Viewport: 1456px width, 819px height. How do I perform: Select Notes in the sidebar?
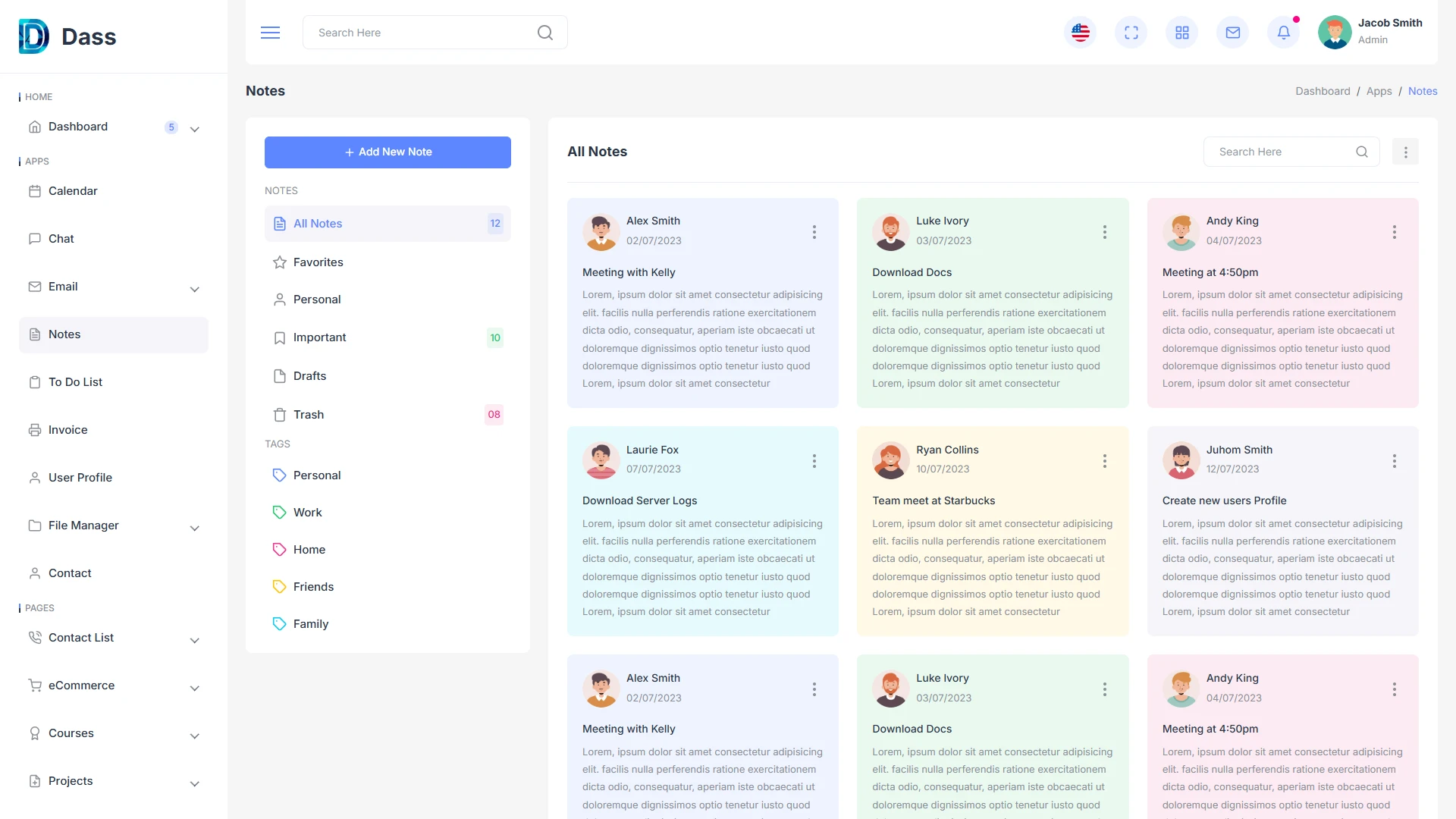point(114,334)
